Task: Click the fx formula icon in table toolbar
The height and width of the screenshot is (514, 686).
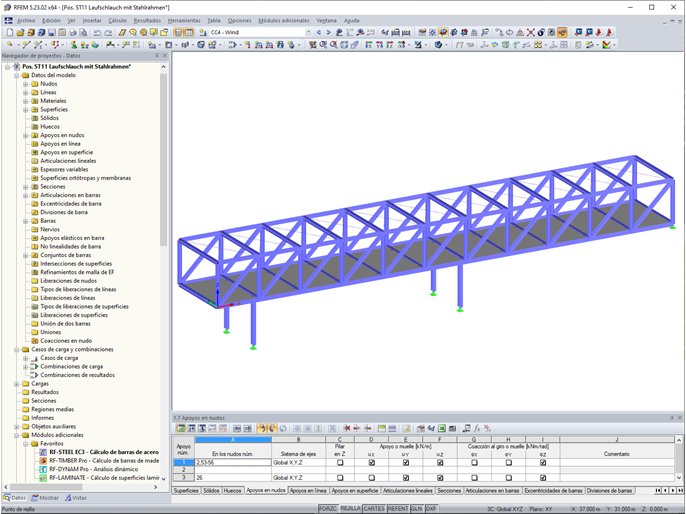Action: [476, 429]
